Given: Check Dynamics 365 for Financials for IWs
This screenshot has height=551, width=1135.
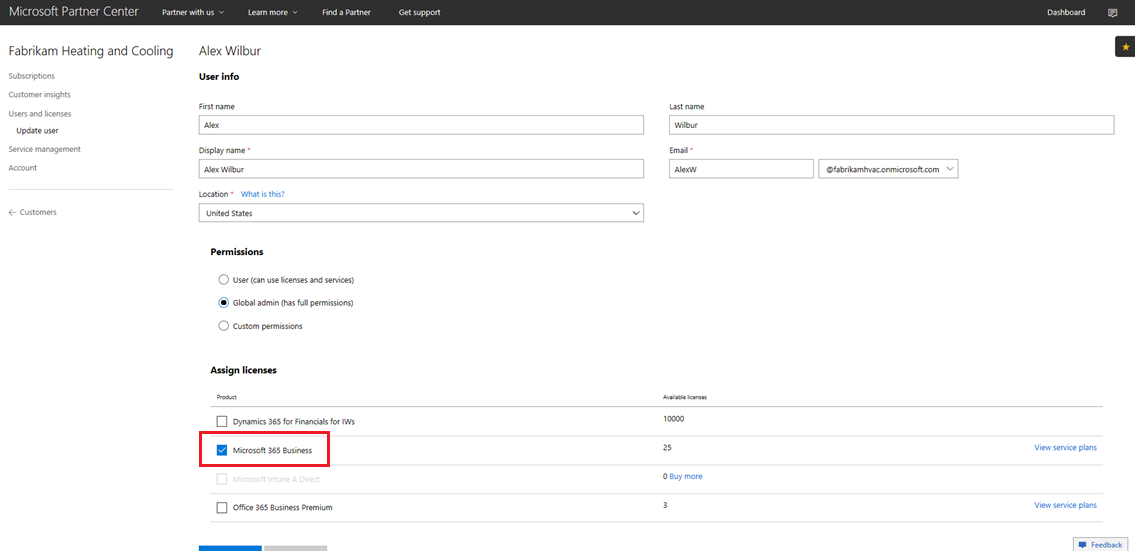Looking at the screenshot, I should point(222,422).
